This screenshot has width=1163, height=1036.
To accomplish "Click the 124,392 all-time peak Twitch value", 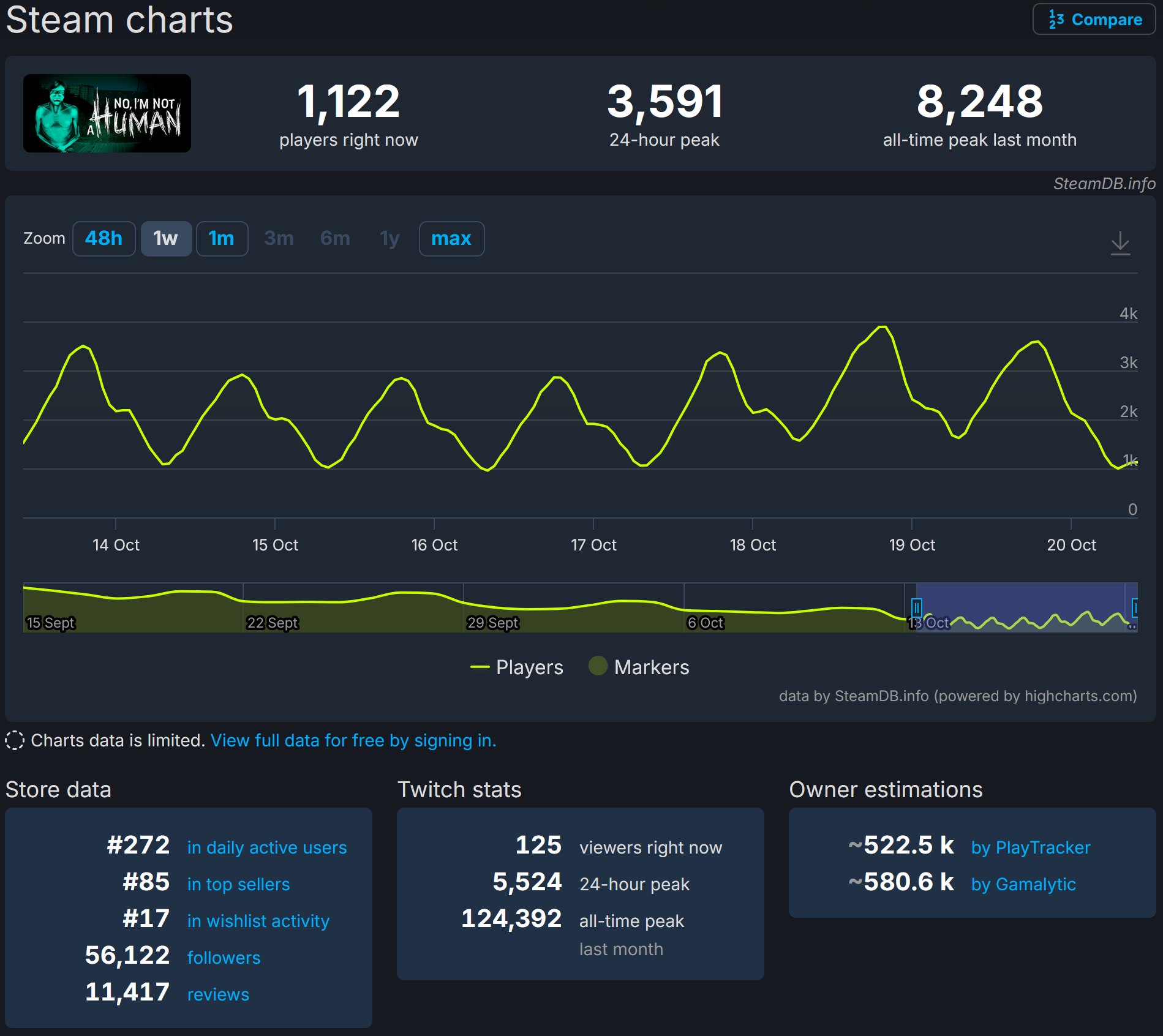I will (511, 918).
